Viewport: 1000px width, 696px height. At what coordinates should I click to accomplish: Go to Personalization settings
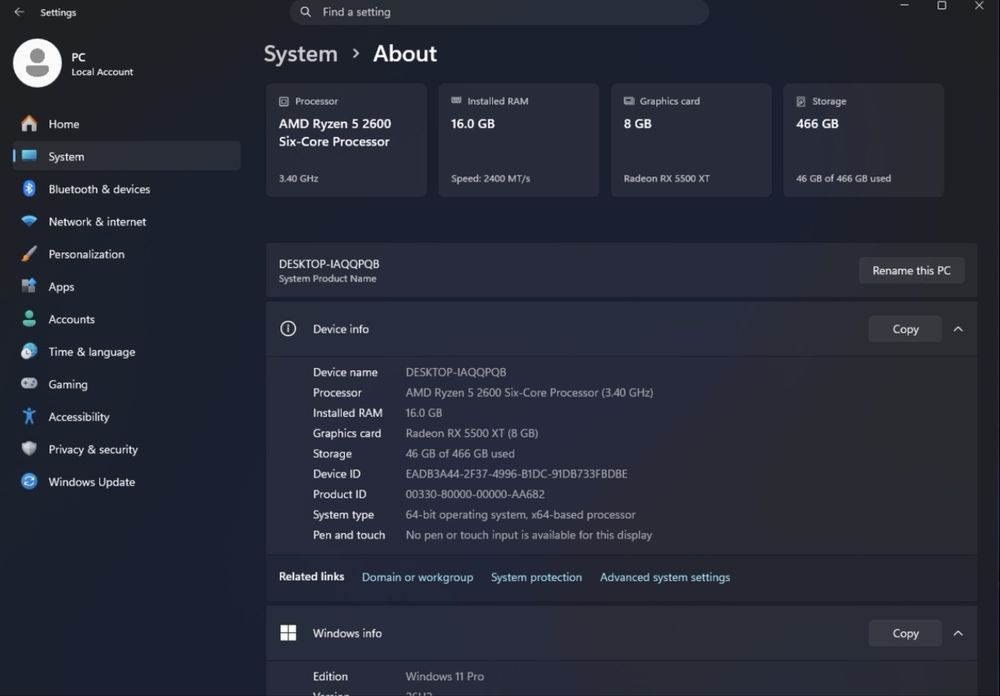click(x=127, y=254)
